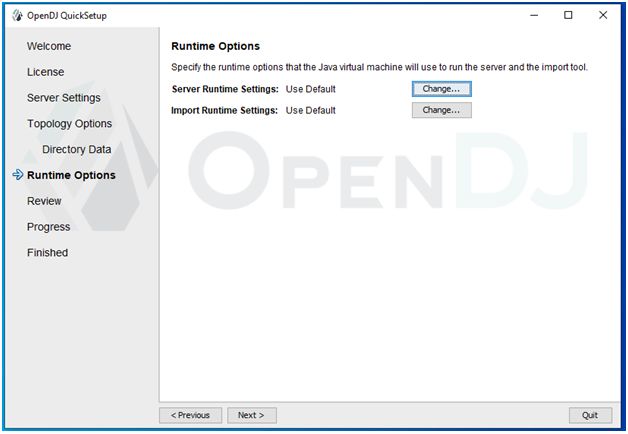Select the Directory Data step
This screenshot has height=434, width=628.
click(76, 149)
